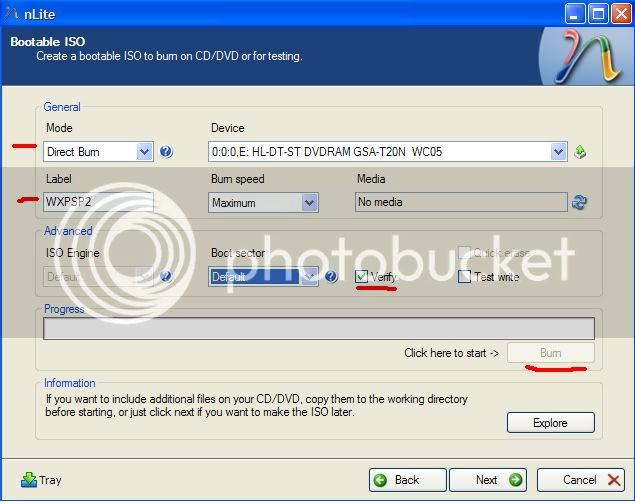Click the help icon next to ISO Engine

tap(166, 276)
